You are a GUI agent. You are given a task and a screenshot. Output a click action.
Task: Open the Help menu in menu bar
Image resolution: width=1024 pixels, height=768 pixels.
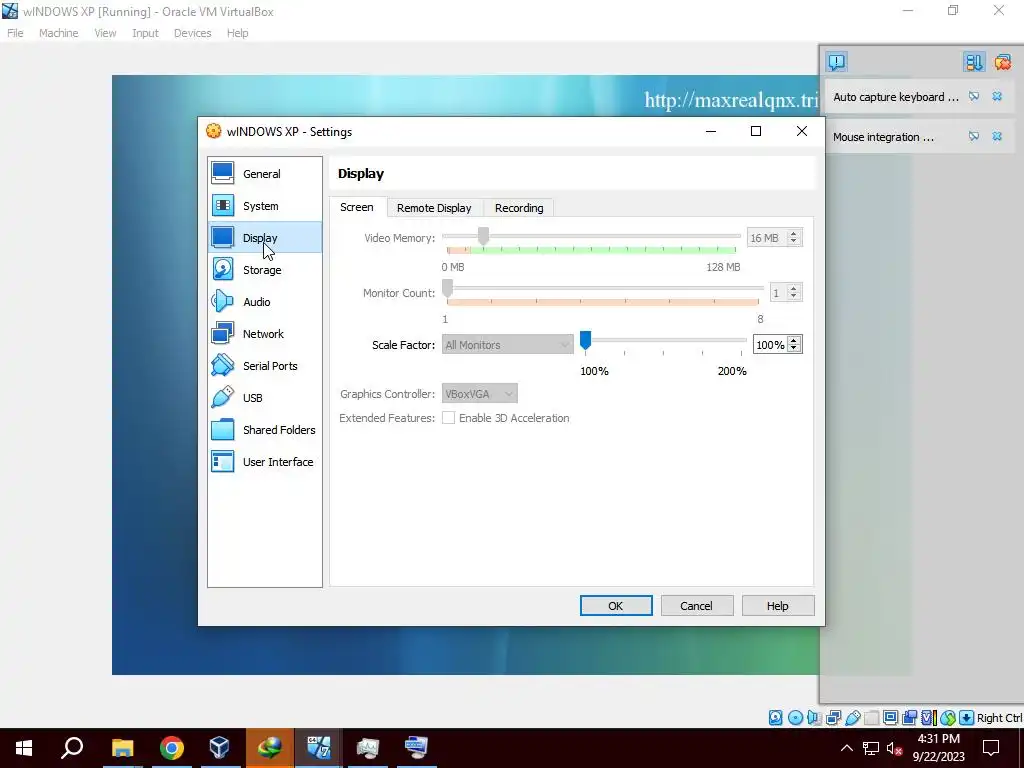pos(237,33)
